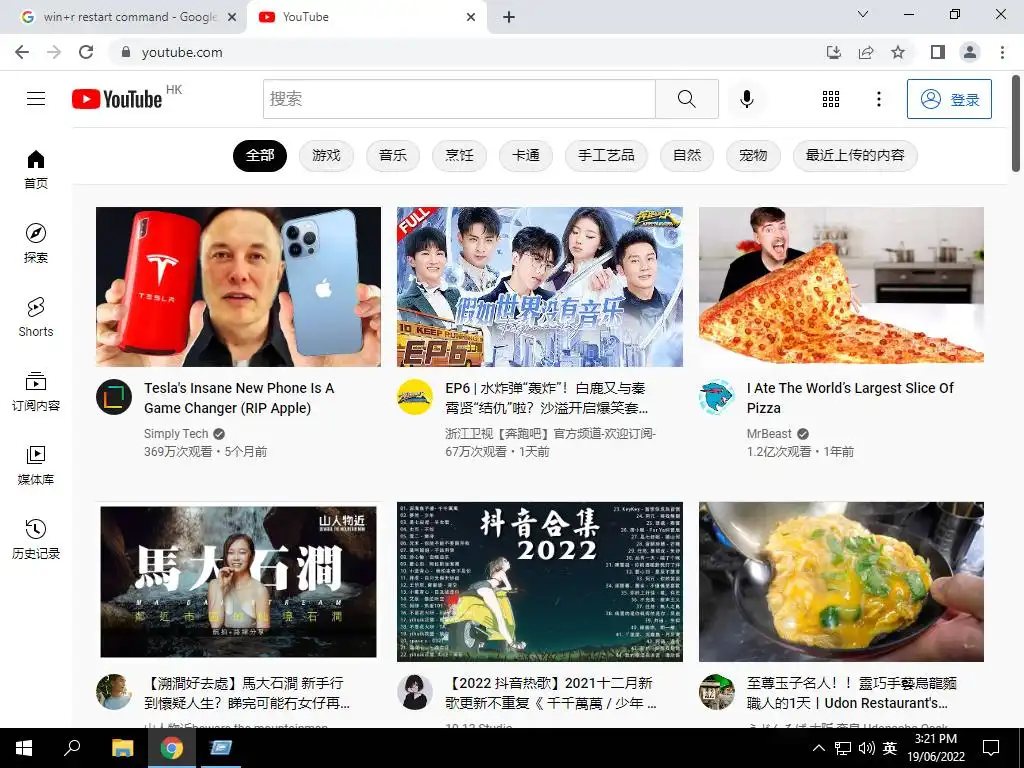Click install app icon in address bar
1024x768 pixels.
834,52
